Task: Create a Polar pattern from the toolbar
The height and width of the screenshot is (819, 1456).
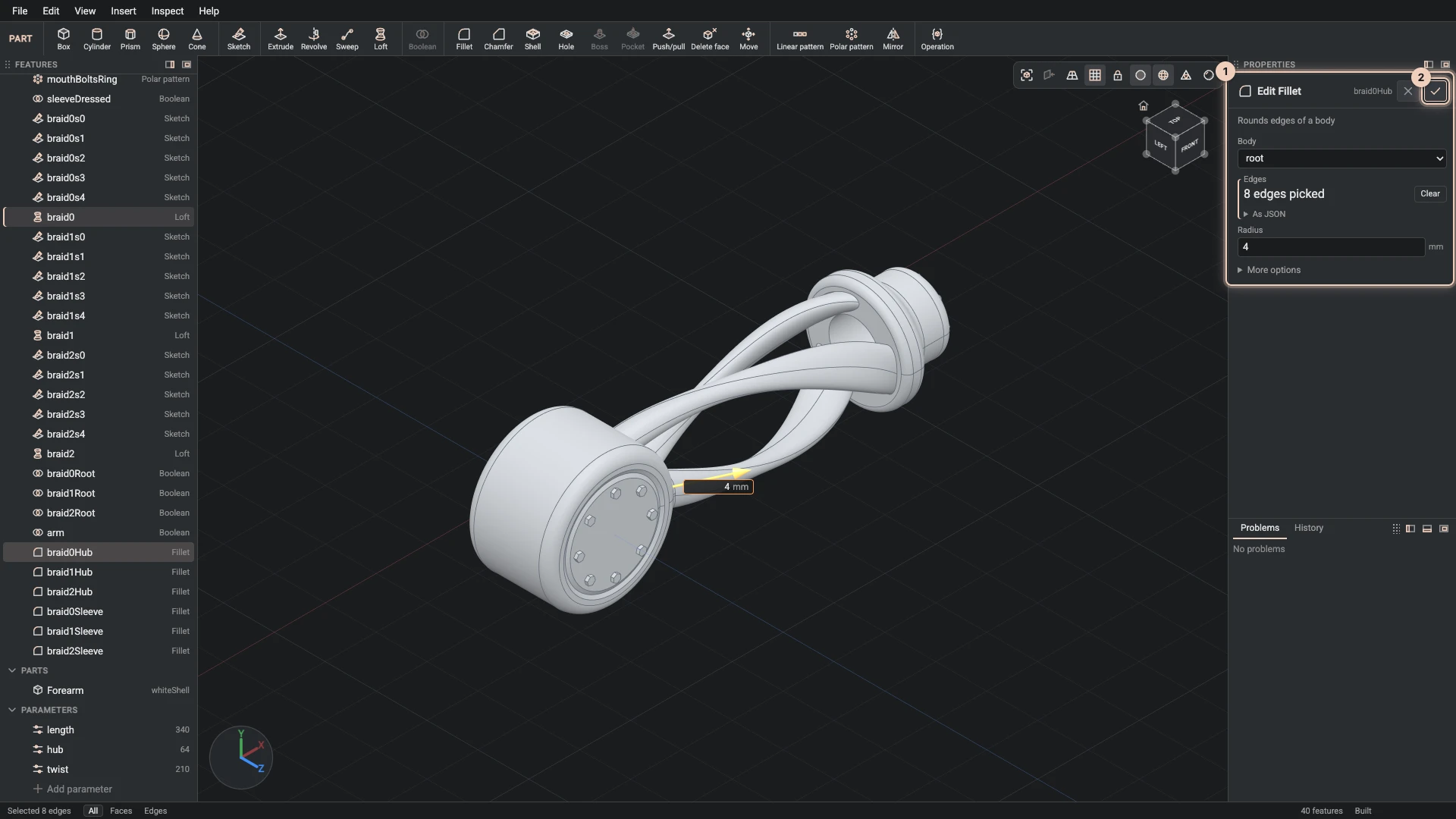Action: click(x=852, y=39)
